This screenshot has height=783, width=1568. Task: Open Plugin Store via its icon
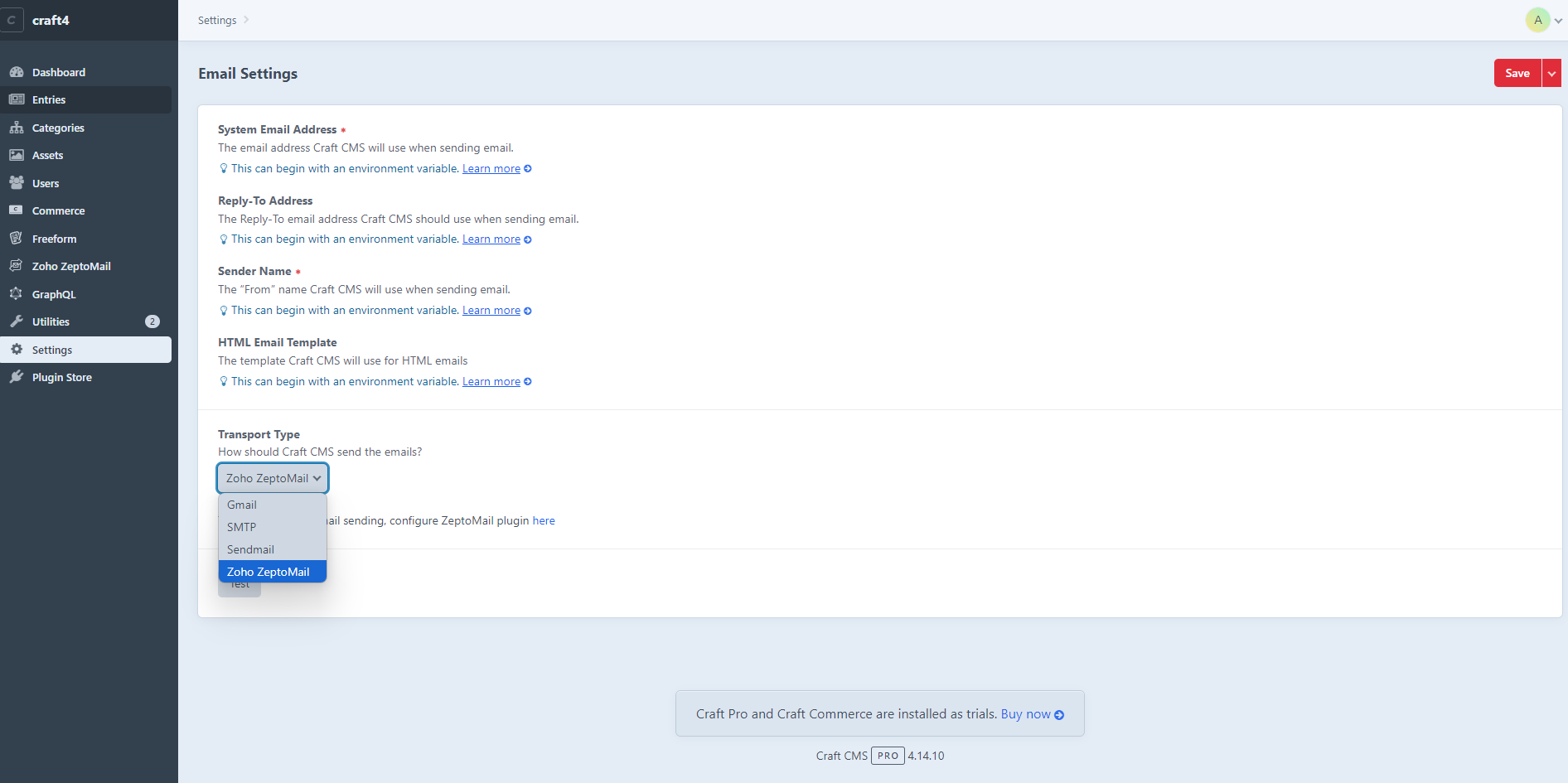click(x=17, y=377)
